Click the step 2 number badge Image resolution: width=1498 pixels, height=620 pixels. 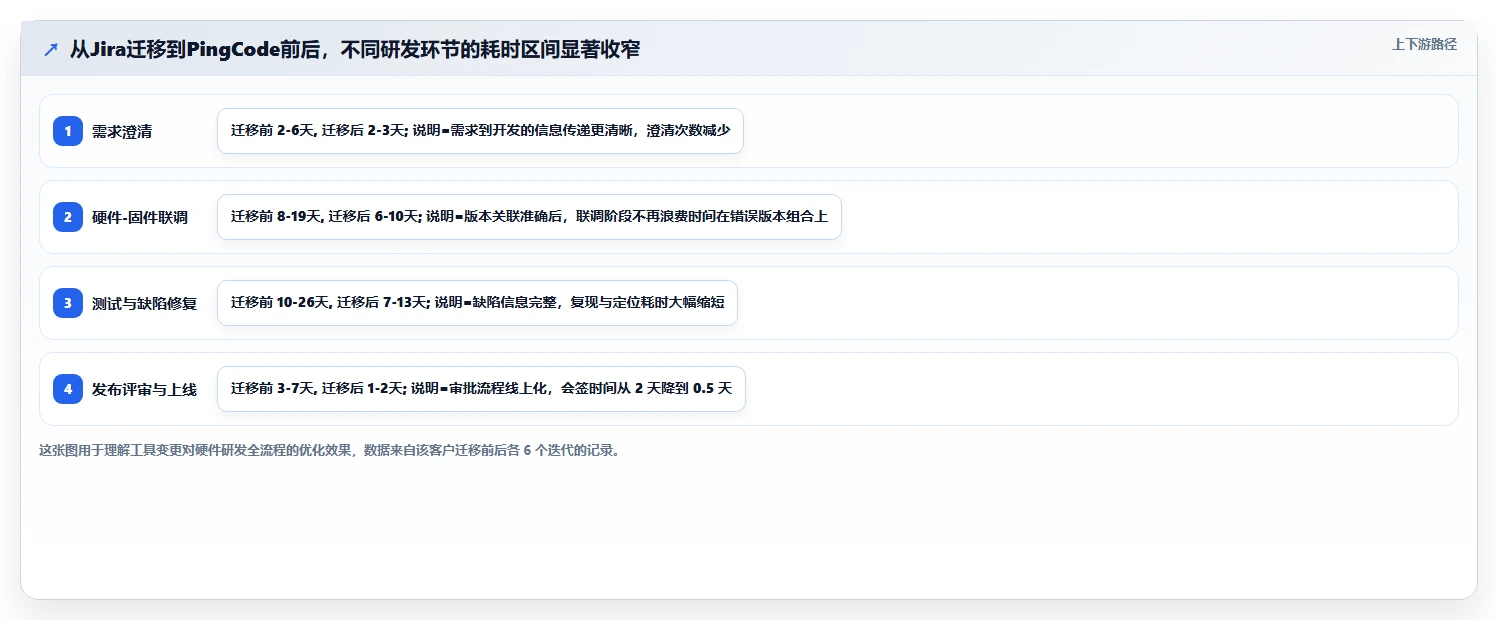68,217
